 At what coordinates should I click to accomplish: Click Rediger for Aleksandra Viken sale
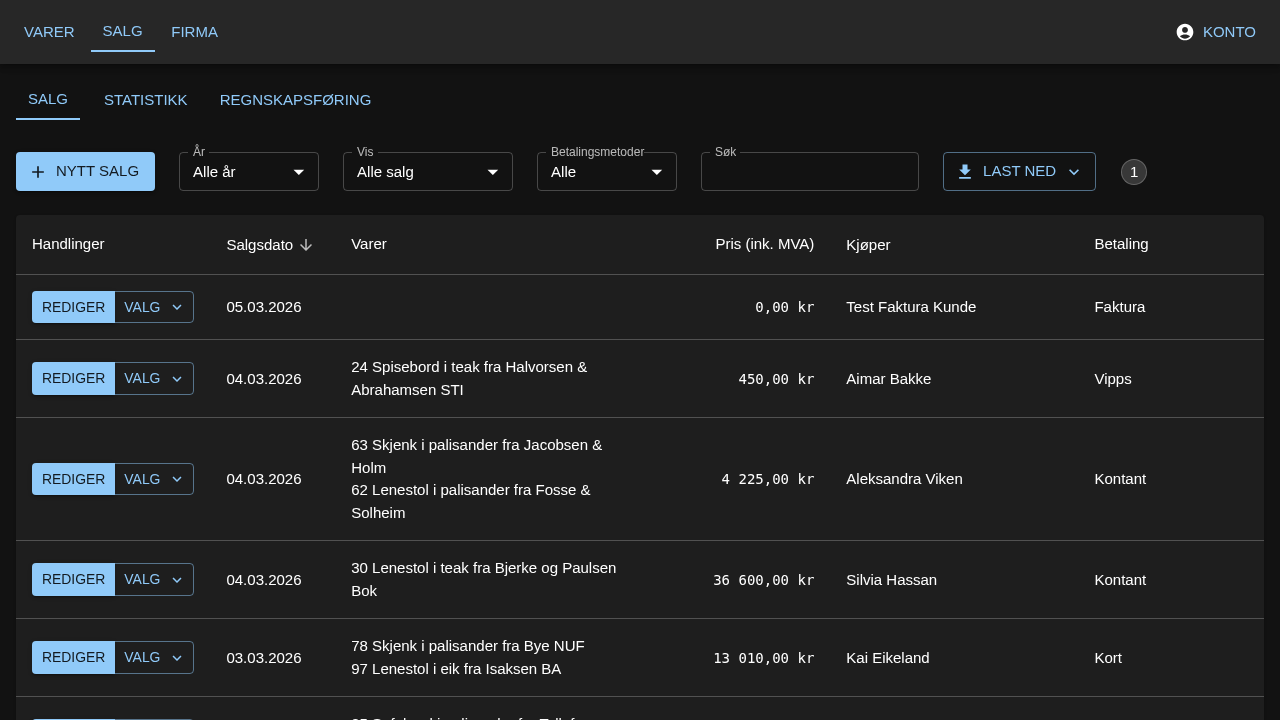click(x=73, y=479)
